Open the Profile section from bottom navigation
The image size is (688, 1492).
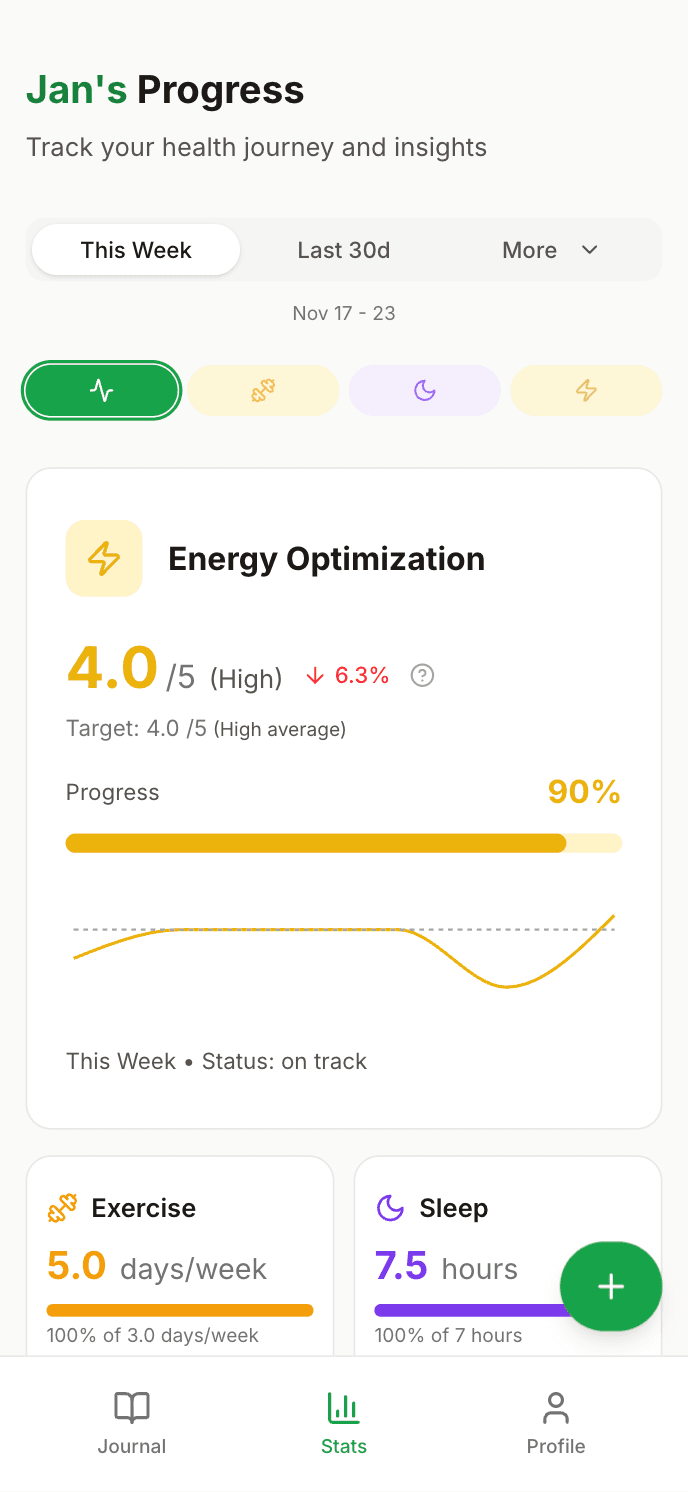[x=556, y=1422]
